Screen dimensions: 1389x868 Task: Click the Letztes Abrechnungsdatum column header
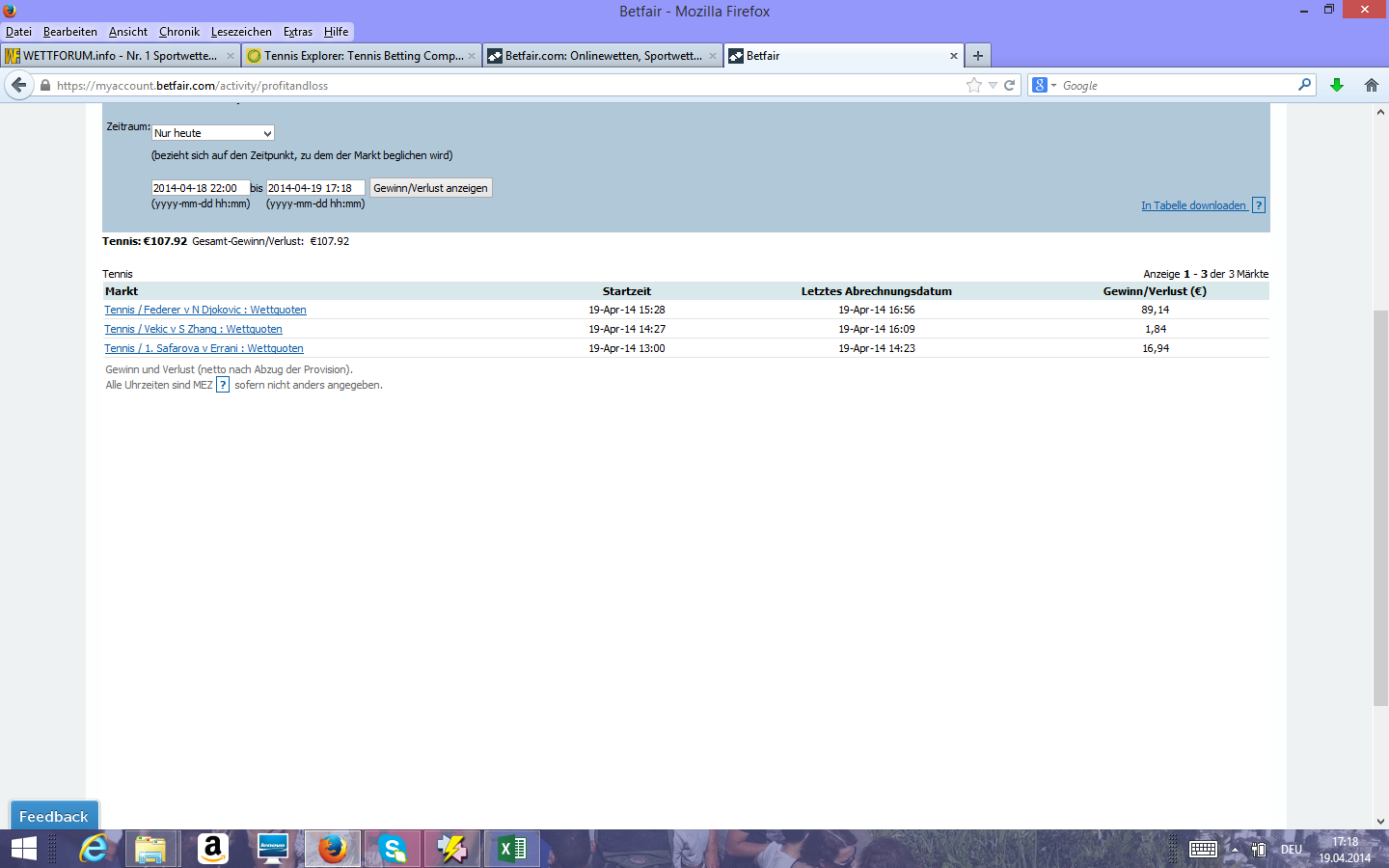tap(877, 291)
